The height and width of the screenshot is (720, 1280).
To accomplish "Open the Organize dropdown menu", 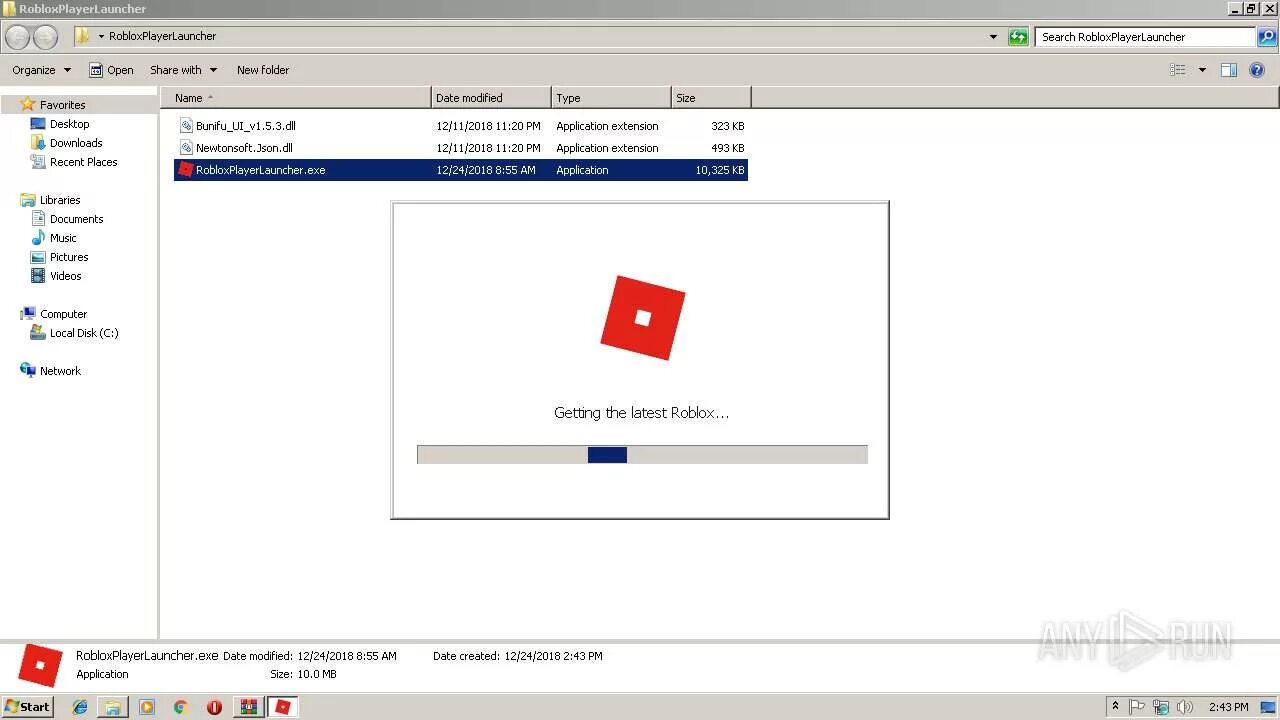I will 42,70.
